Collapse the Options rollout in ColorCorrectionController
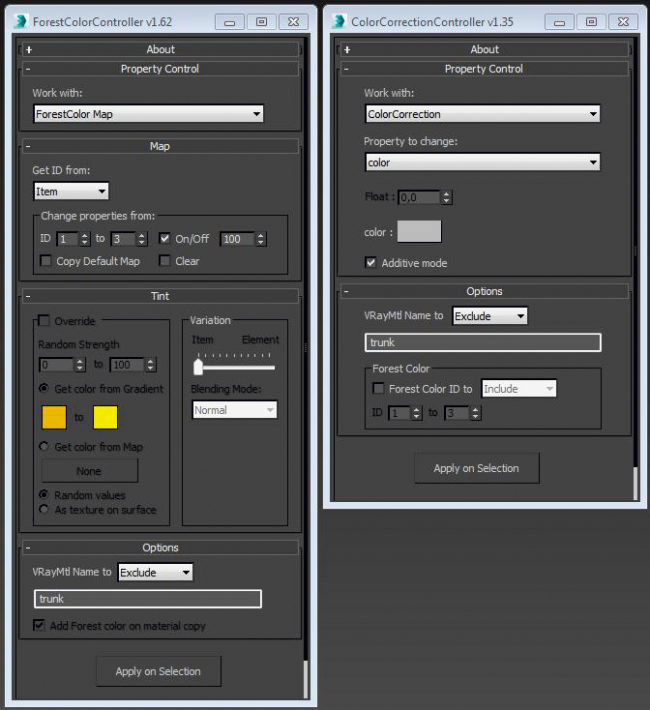 (x=484, y=291)
